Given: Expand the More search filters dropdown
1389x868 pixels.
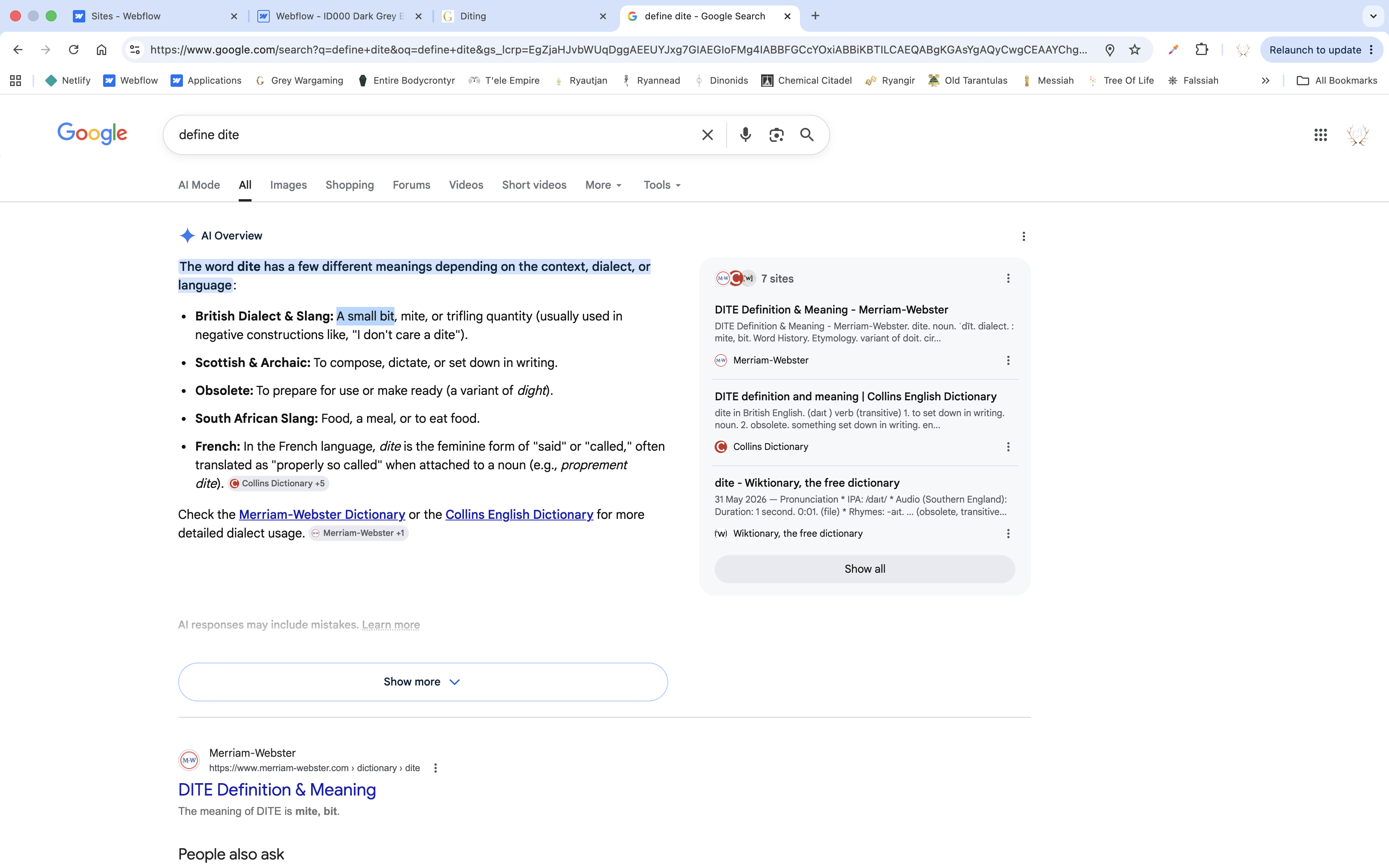Looking at the screenshot, I should pyautogui.click(x=603, y=185).
